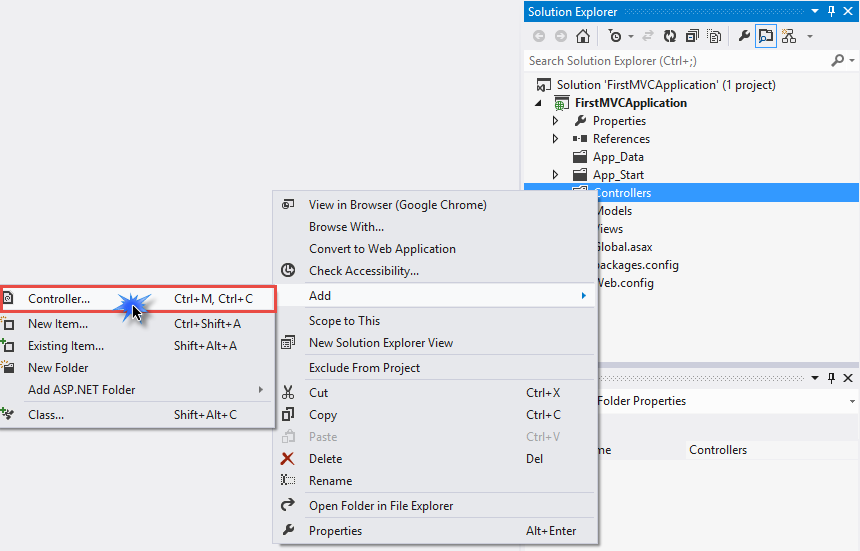Click Existing Item... in the Add submenu

[x=136, y=346]
